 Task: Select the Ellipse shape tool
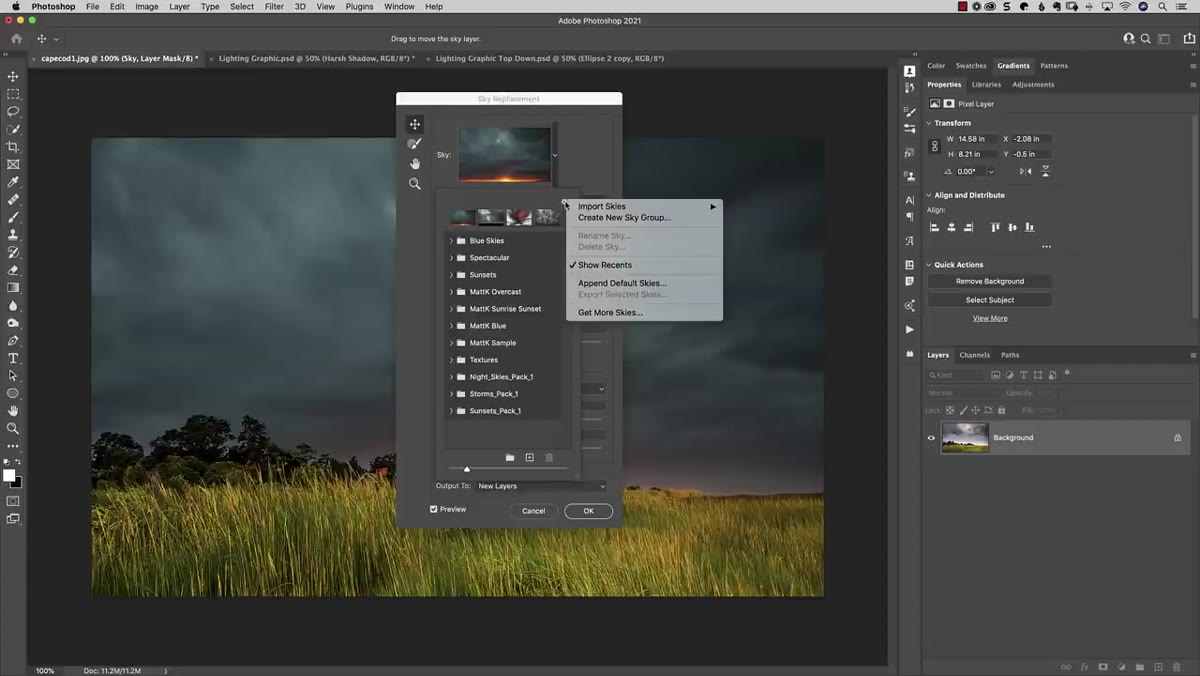click(x=13, y=393)
